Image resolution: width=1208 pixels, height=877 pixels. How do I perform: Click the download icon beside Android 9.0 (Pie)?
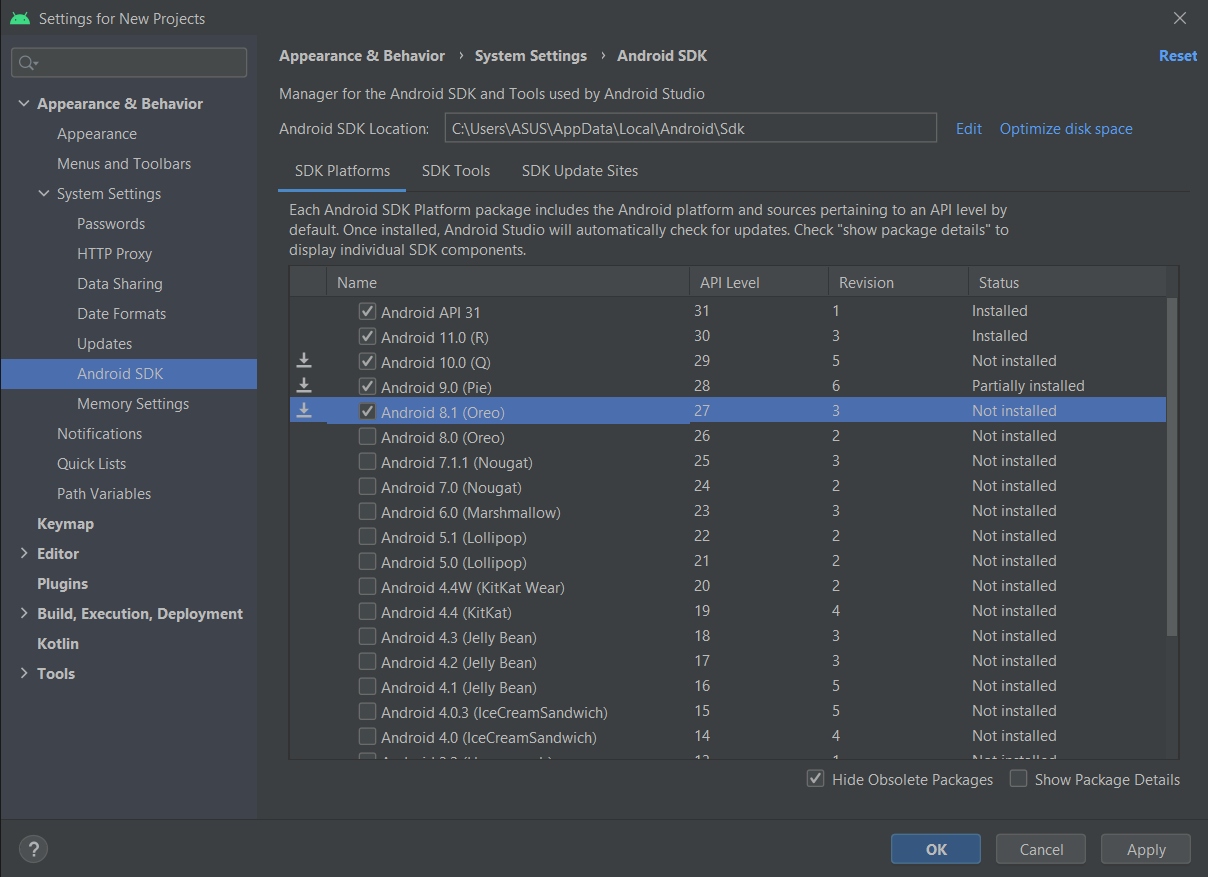point(304,385)
